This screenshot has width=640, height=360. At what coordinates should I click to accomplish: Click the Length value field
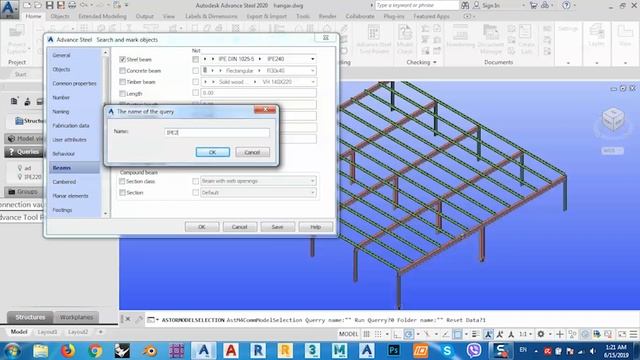click(x=258, y=93)
